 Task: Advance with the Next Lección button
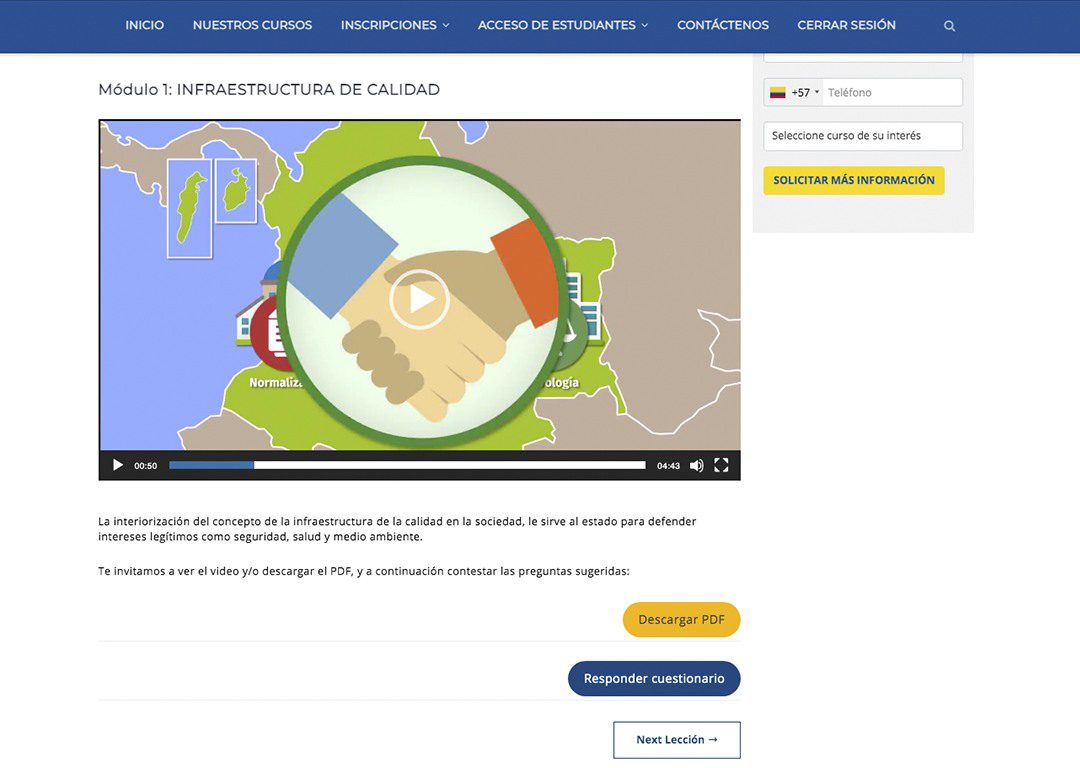[x=676, y=740]
